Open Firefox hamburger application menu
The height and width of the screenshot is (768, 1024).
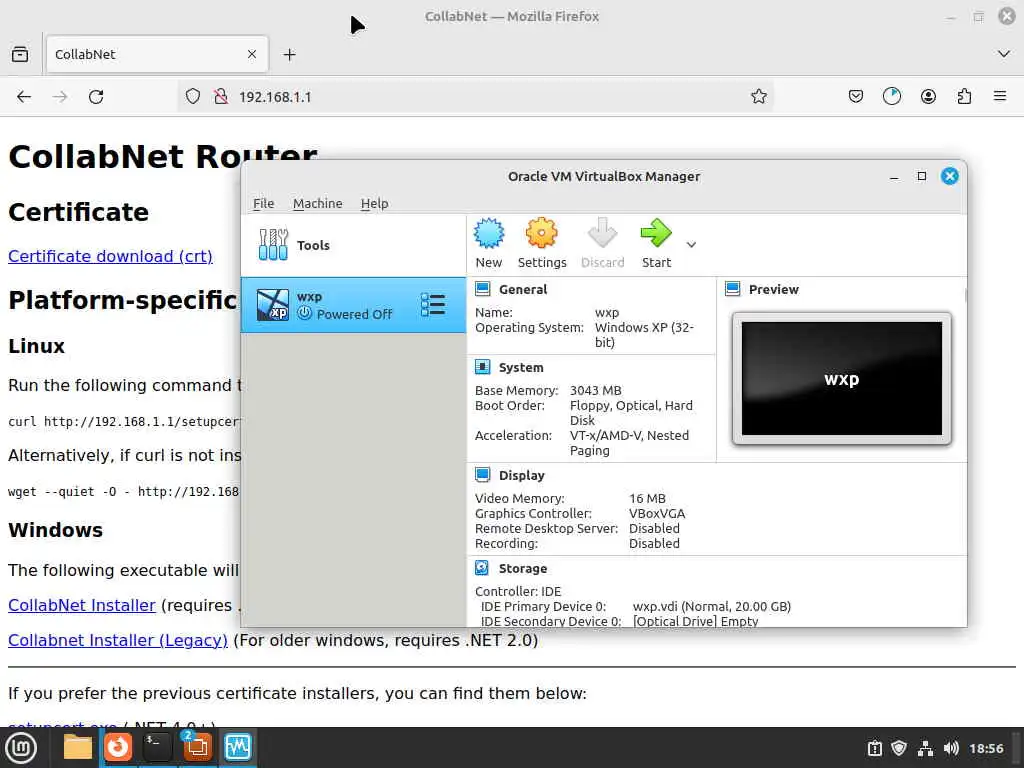[1000, 97]
